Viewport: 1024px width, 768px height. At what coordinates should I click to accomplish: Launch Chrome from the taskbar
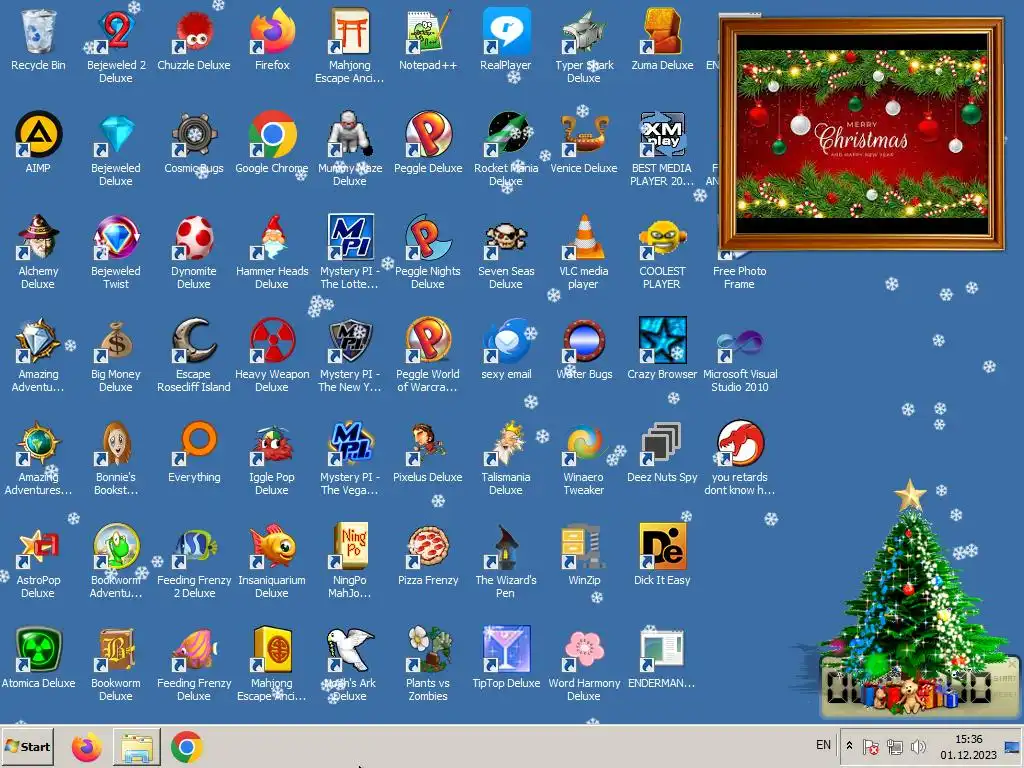pyautogui.click(x=187, y=747)
